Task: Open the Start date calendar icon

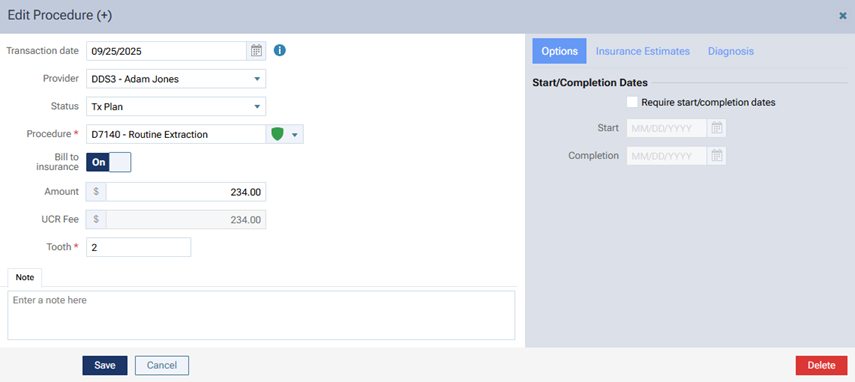Action: (717, 129)
